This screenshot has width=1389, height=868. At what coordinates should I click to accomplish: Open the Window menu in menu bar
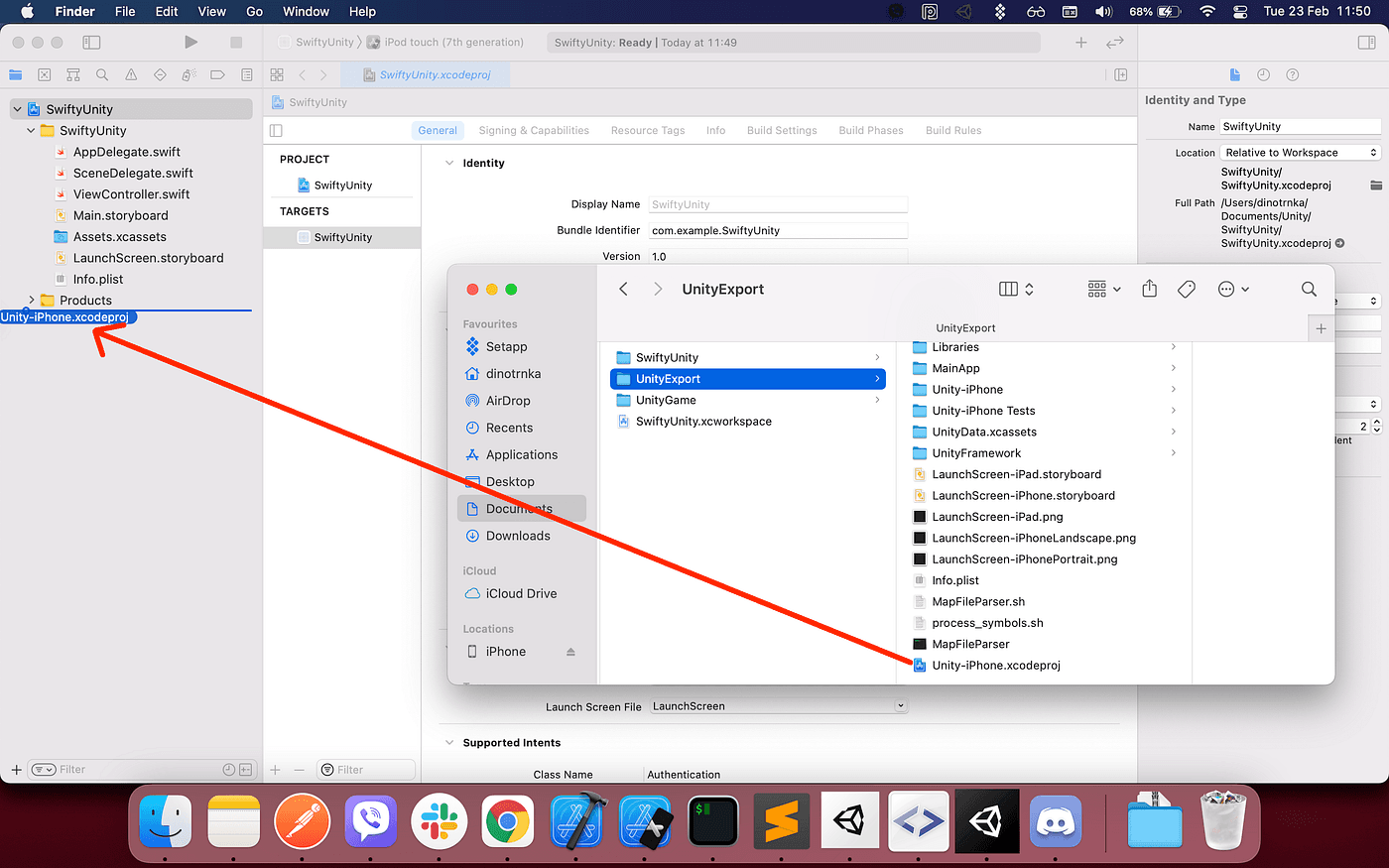click(x=306, y=12)
